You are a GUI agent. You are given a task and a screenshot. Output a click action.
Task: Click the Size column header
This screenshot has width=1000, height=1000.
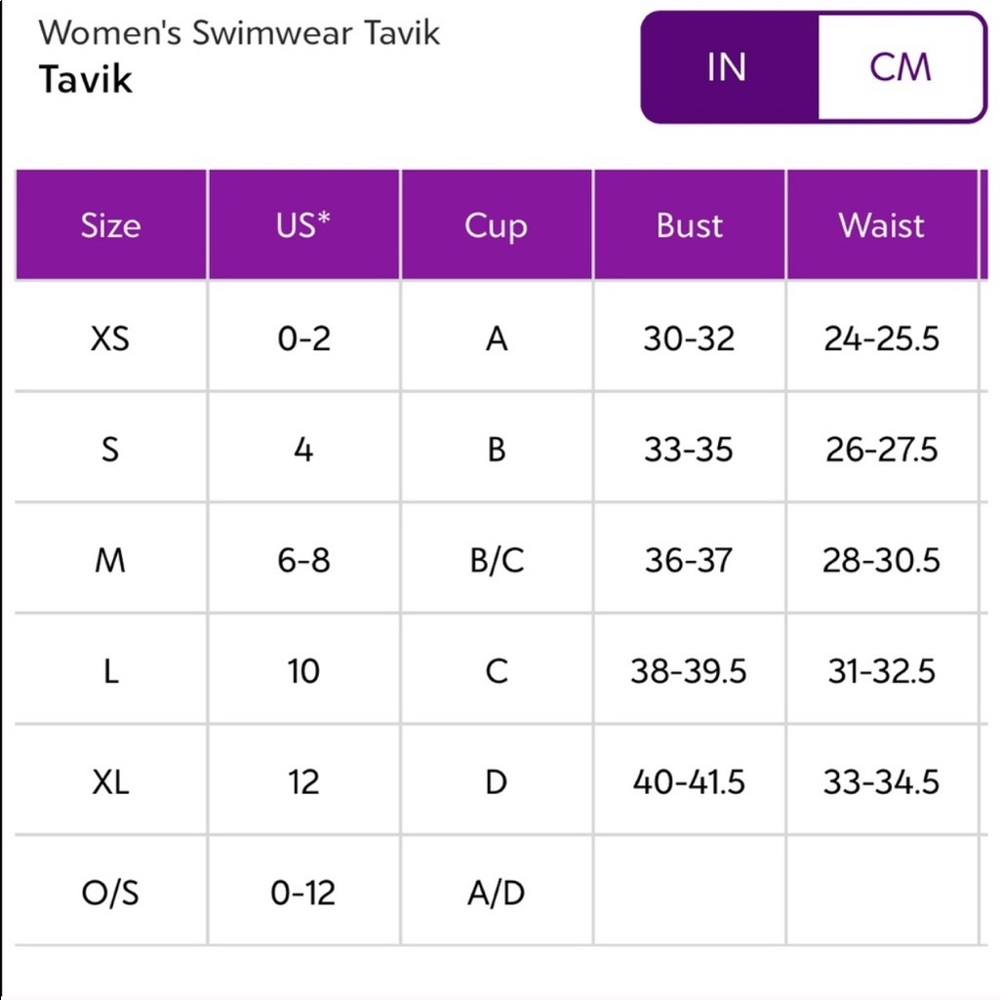(x=111, y=224)
